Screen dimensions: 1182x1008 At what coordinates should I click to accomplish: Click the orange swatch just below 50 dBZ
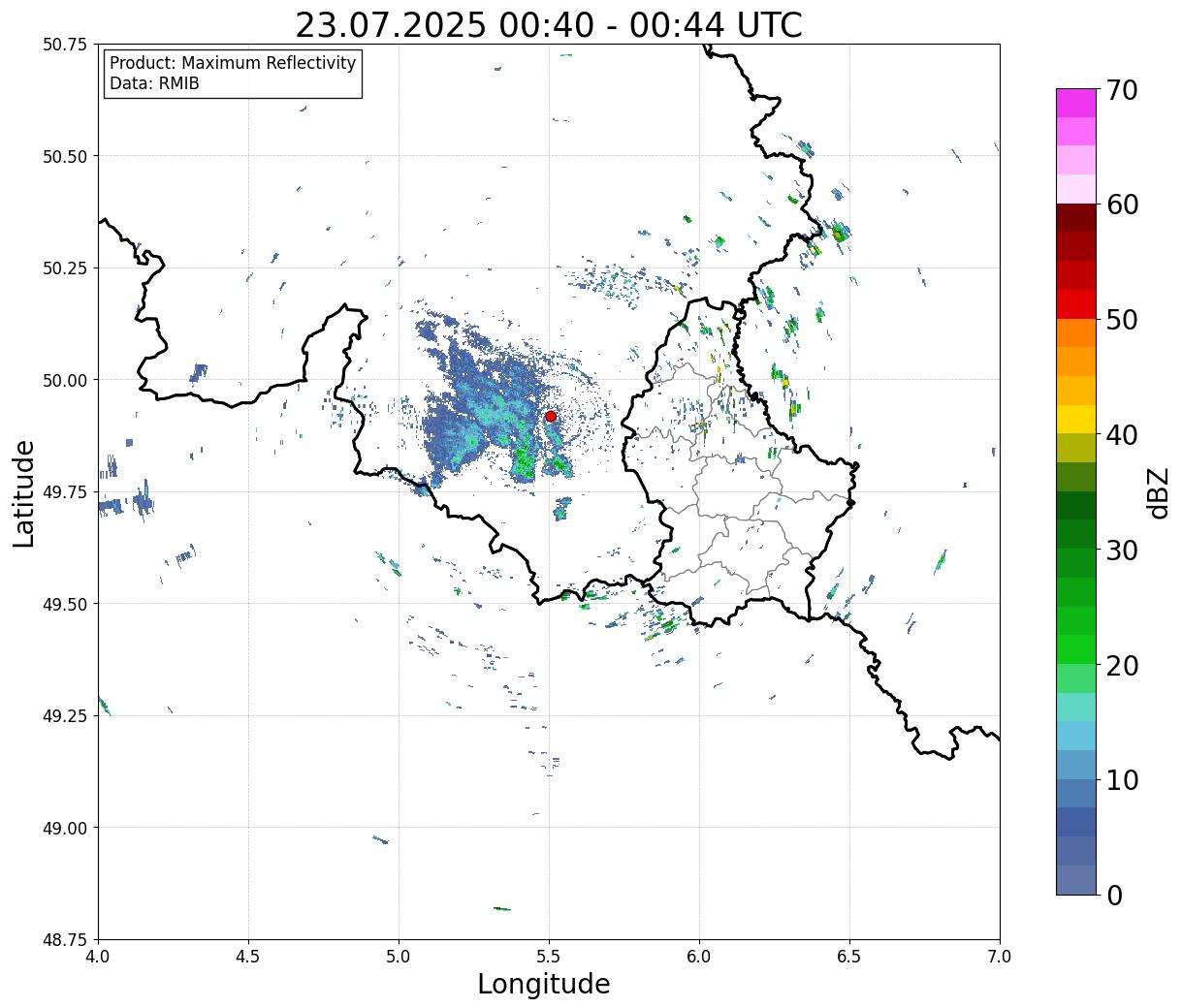(1076, 332)
